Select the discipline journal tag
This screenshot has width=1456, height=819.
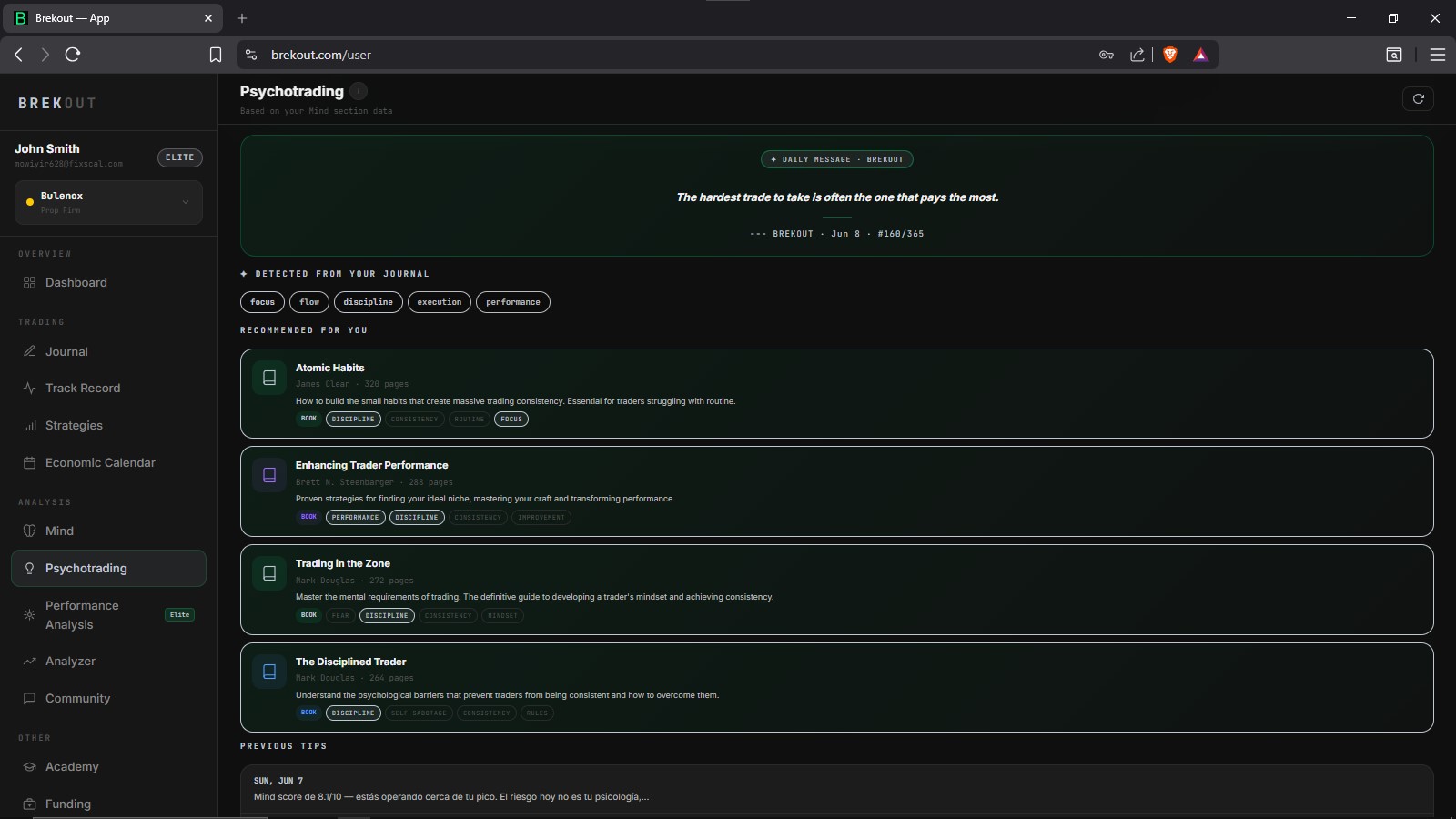point(368,302)
